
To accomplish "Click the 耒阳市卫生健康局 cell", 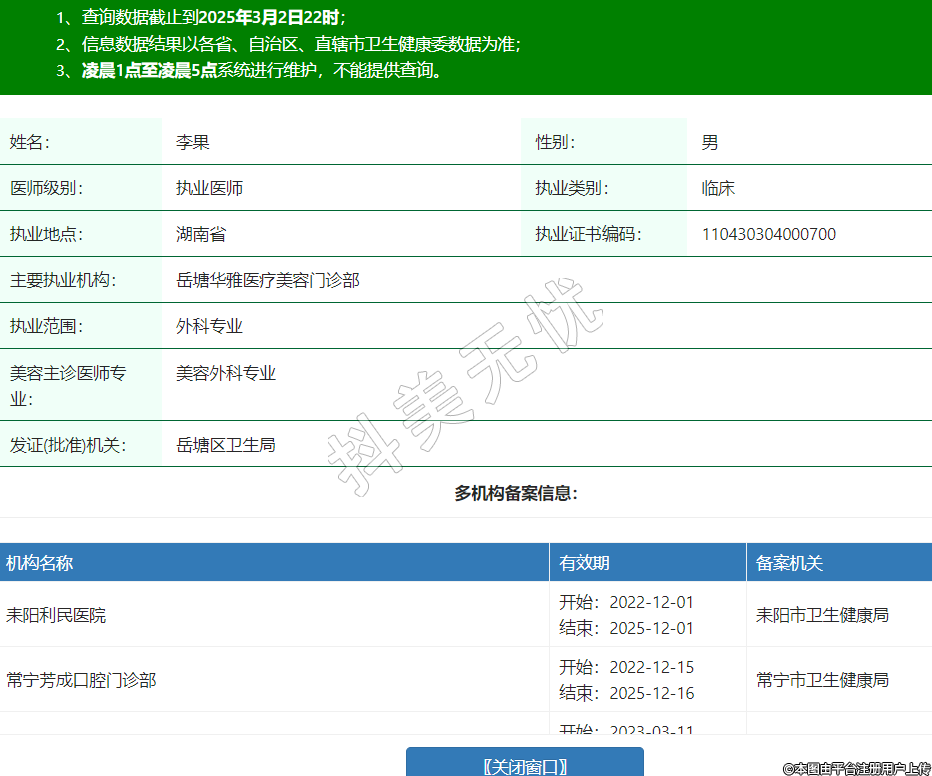I will pyautogui.click(x=822, y=615).
